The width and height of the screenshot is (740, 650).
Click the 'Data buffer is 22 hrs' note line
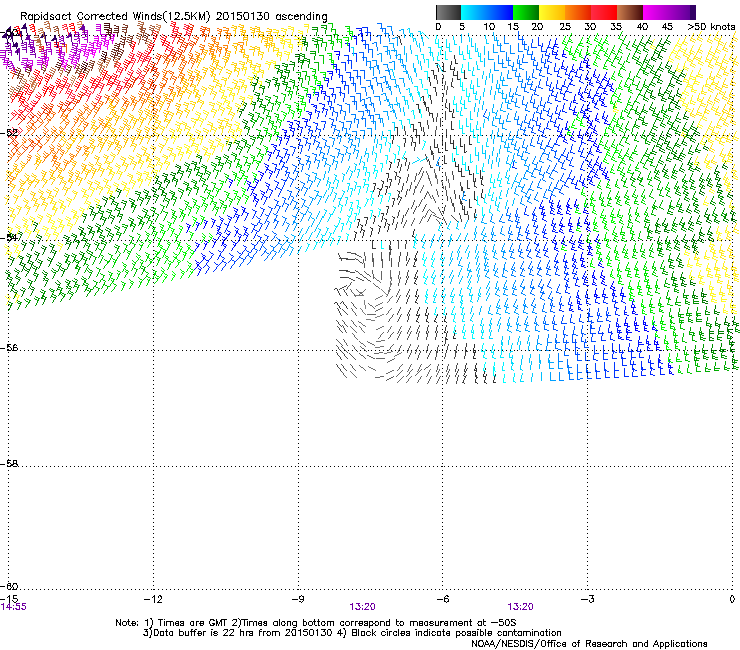click(x=352, y=633)
